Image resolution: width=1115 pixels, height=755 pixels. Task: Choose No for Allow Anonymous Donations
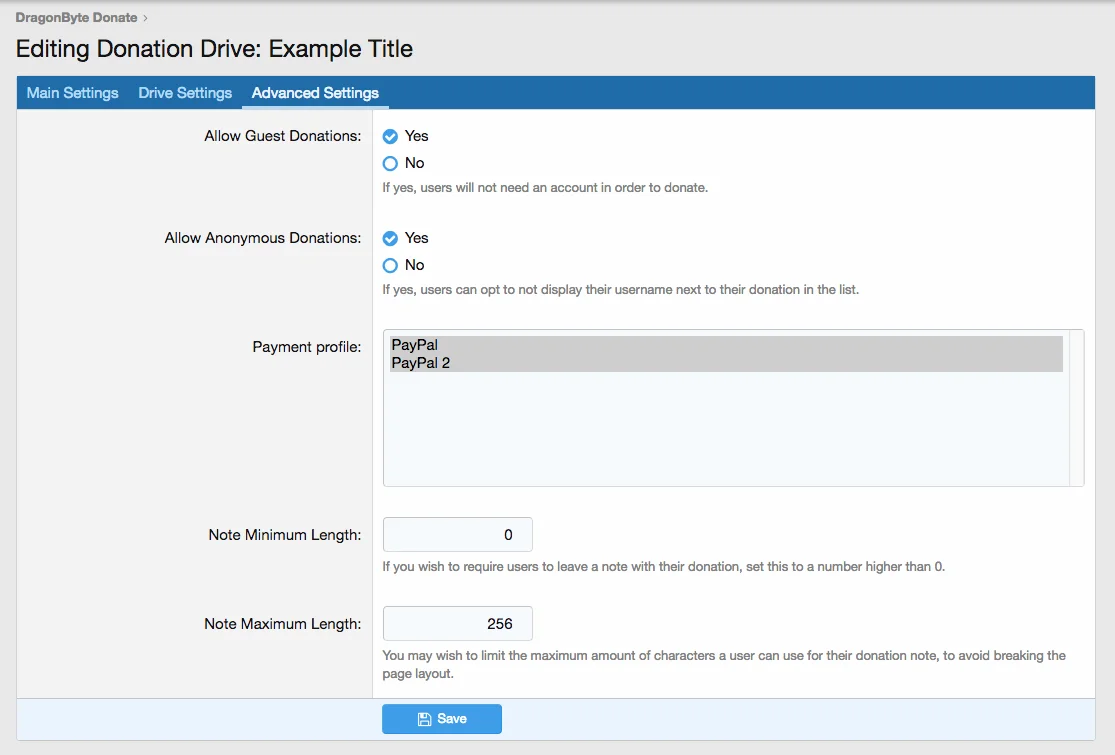point(391,265)
